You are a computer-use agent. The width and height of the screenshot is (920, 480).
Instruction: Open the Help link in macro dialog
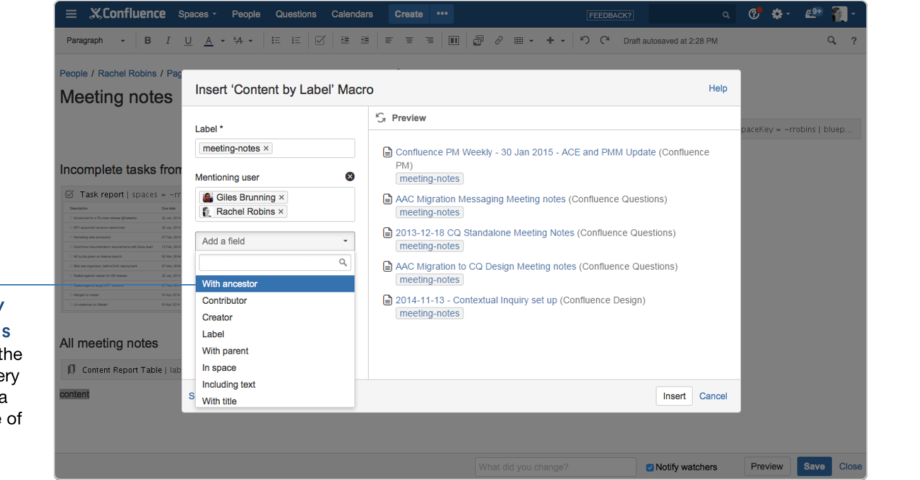(717, 89)
